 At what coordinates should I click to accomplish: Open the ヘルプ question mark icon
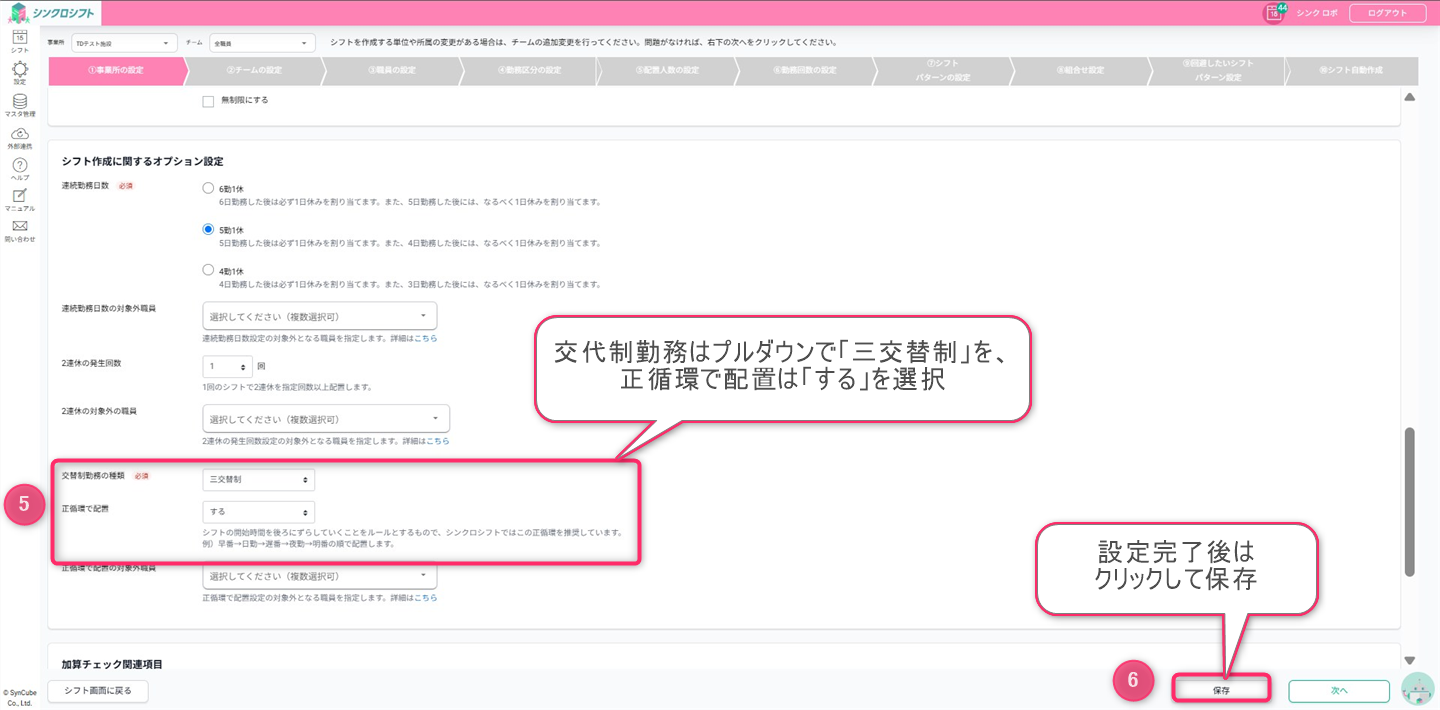tap(19, 165)
